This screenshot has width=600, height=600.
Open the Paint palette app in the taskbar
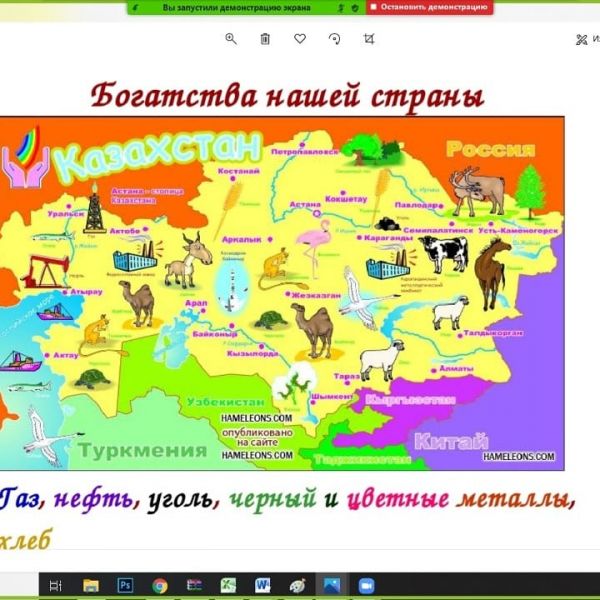click(x=296, y=585)
